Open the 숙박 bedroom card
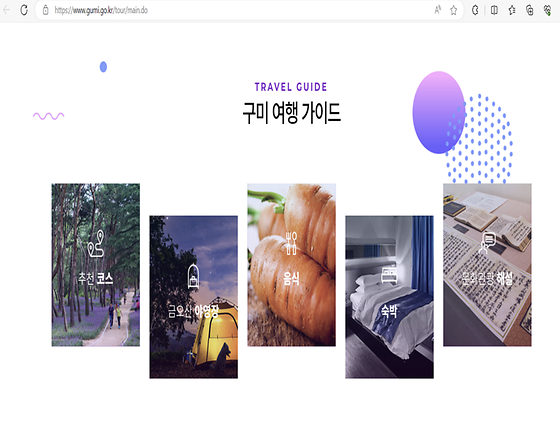The width and height of the screenshot is (560, 427). pyautogui.click(x=389, y=297)
